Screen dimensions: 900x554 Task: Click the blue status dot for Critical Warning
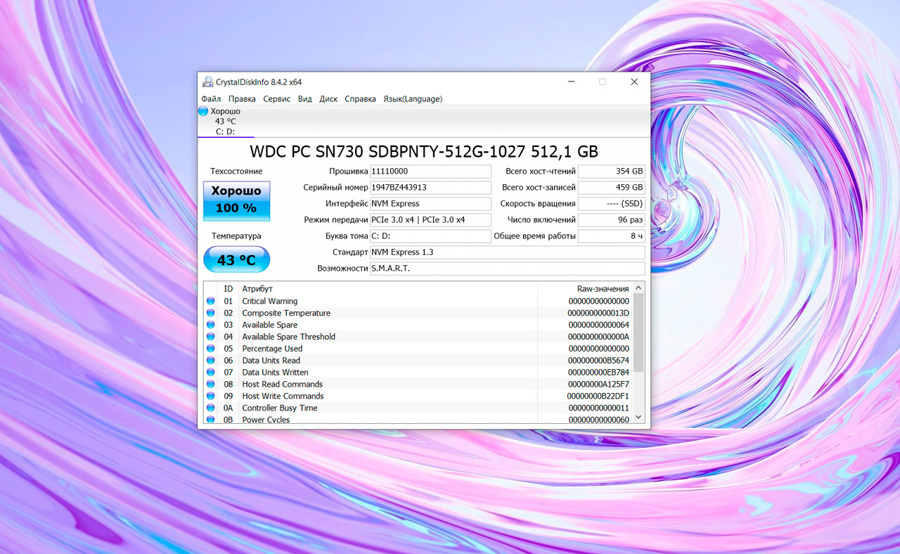point(211,301)
